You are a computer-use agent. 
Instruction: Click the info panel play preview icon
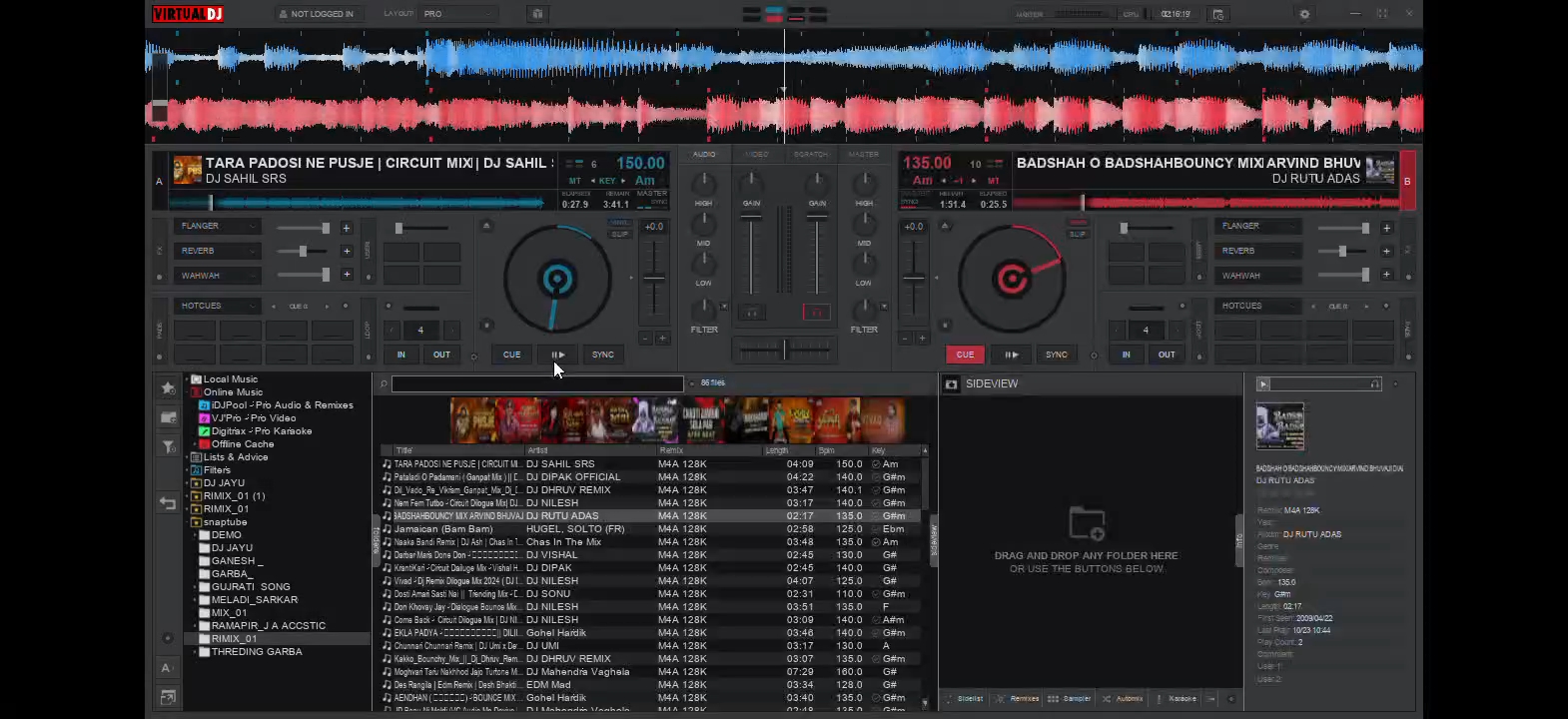click(1263, 383)
